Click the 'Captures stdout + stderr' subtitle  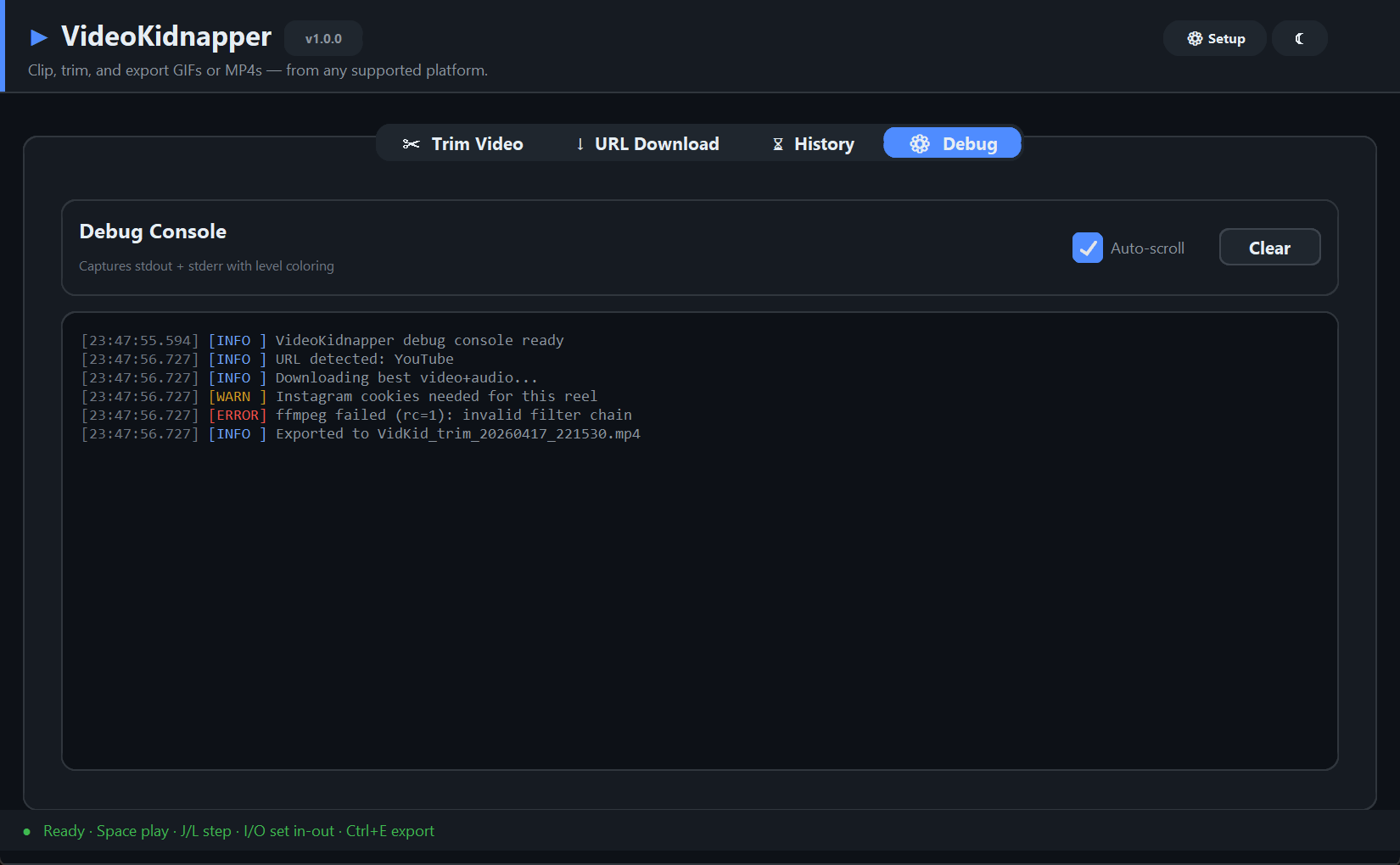coord(206,266)
